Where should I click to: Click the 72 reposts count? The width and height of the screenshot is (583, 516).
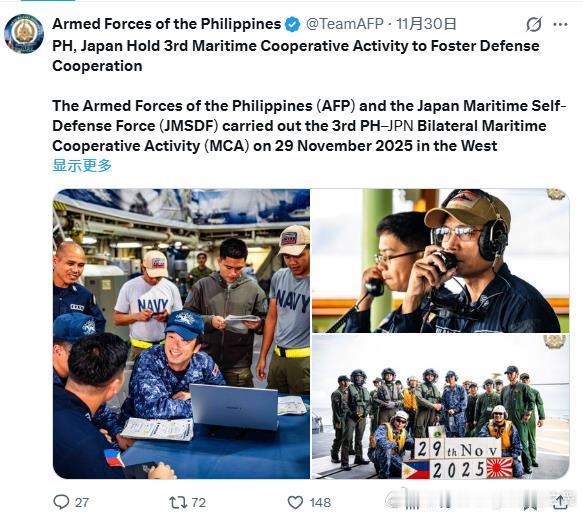tap(199, 503)
